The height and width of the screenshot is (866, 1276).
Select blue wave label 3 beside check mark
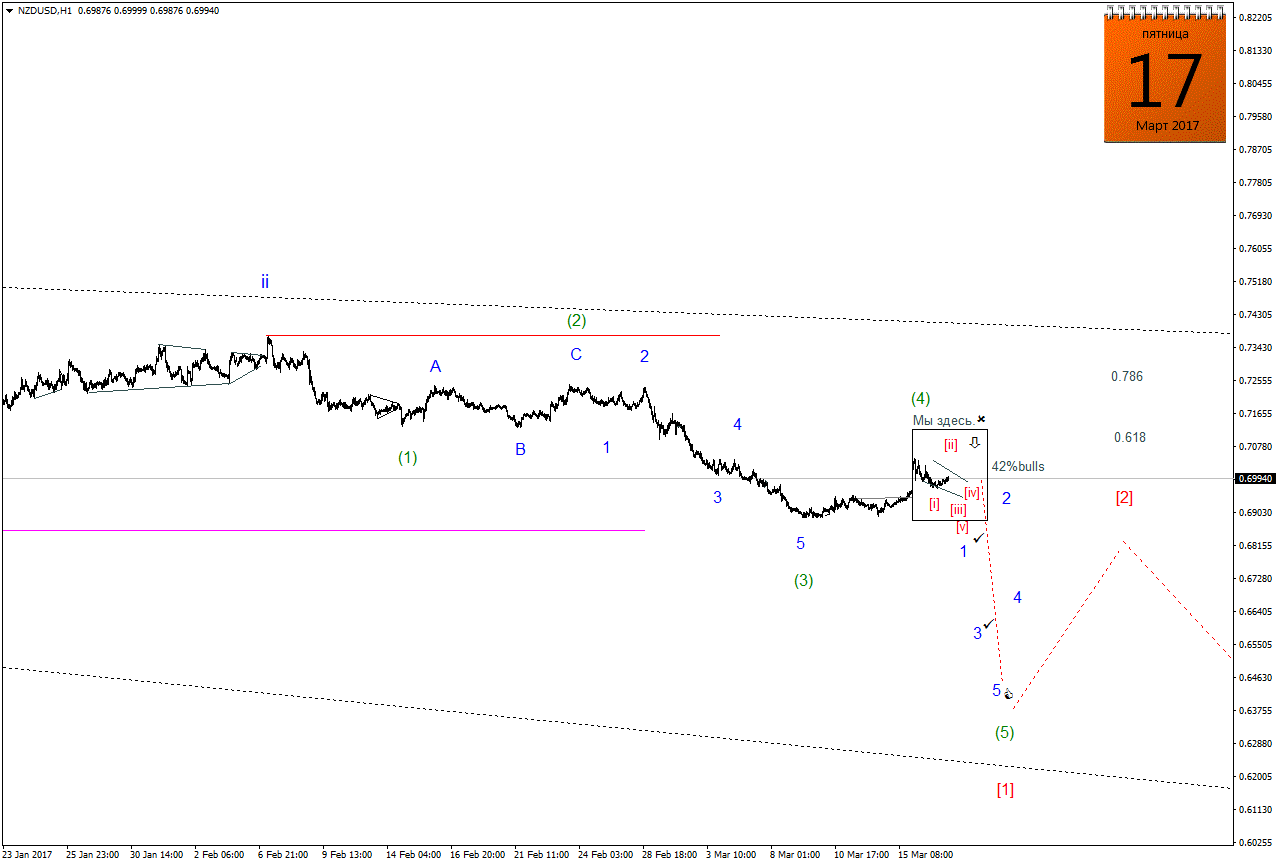[x=977, y=633]
